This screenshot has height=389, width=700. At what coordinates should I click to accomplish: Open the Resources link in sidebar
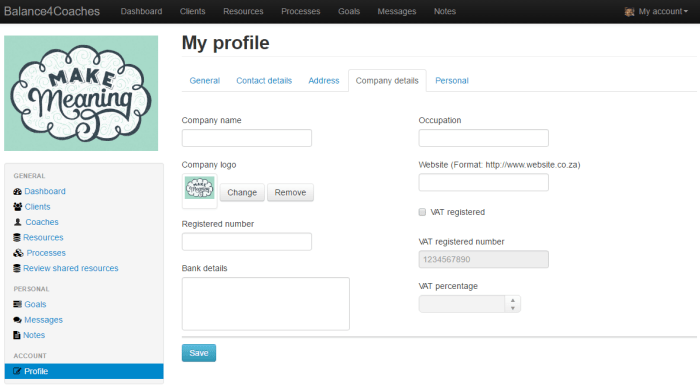pos(43,238)
